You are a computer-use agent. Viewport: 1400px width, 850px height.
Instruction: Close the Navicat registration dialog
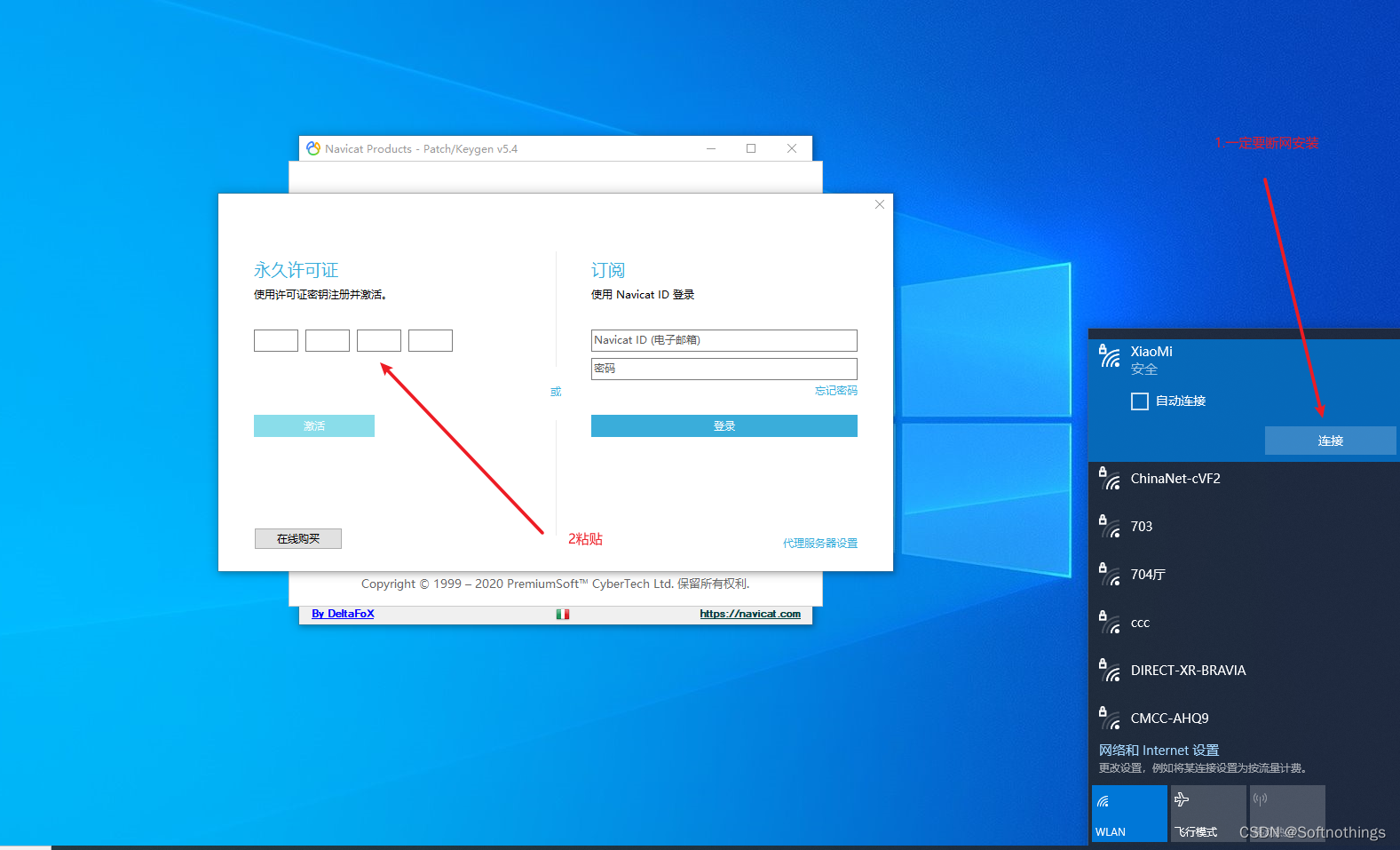tap(880, 204)
